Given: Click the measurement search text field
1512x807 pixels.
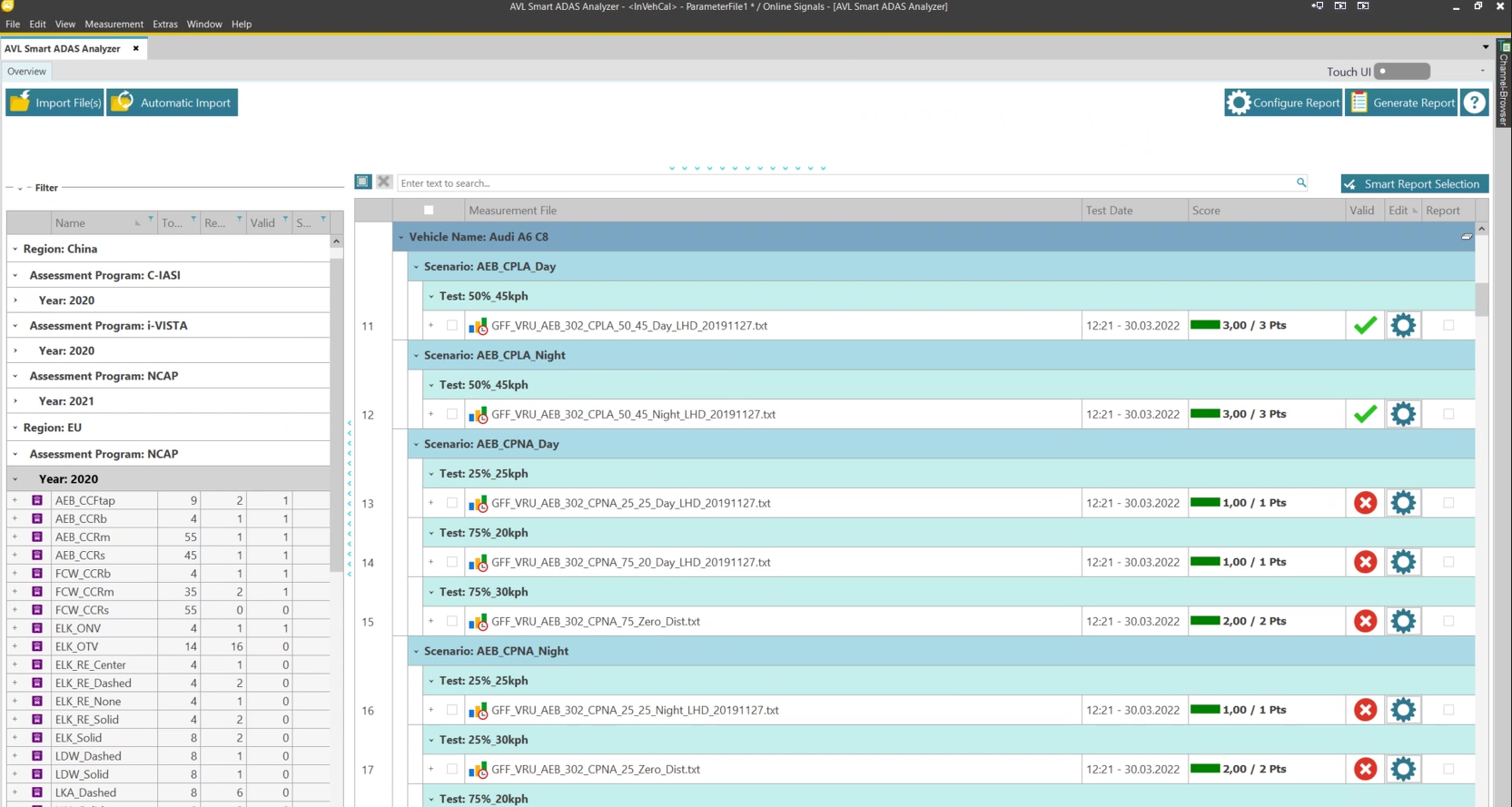Looking at the screenshot, I should [846, 182].
